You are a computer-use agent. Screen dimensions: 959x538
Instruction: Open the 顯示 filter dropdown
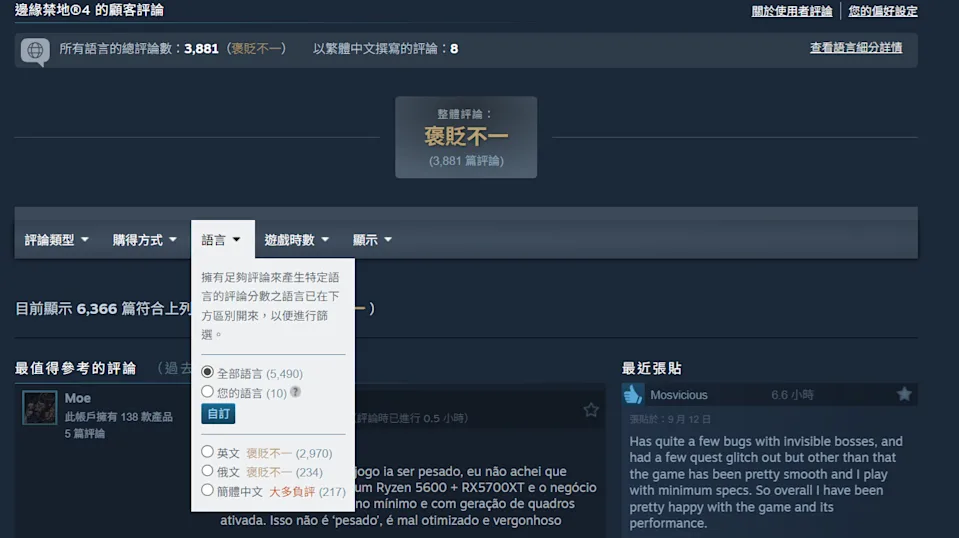[372, 240]
